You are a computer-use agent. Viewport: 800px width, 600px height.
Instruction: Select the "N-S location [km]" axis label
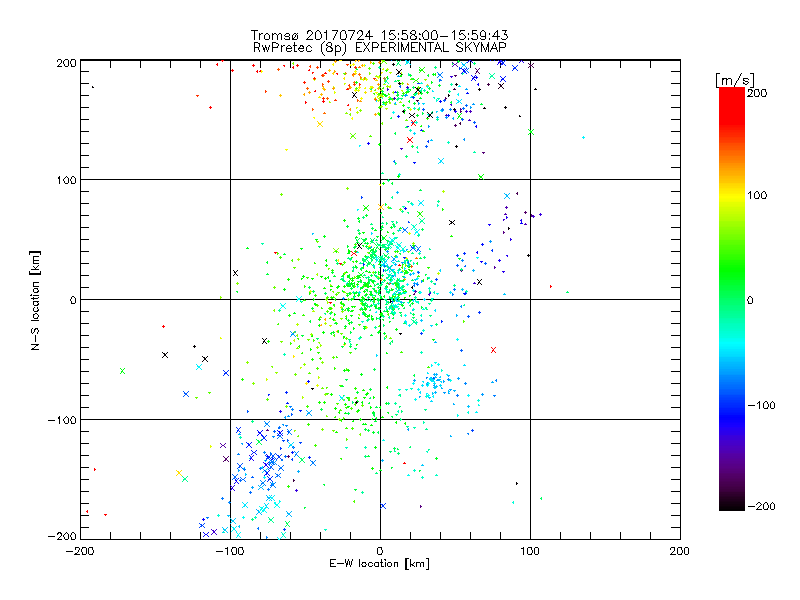pos(35,300)
